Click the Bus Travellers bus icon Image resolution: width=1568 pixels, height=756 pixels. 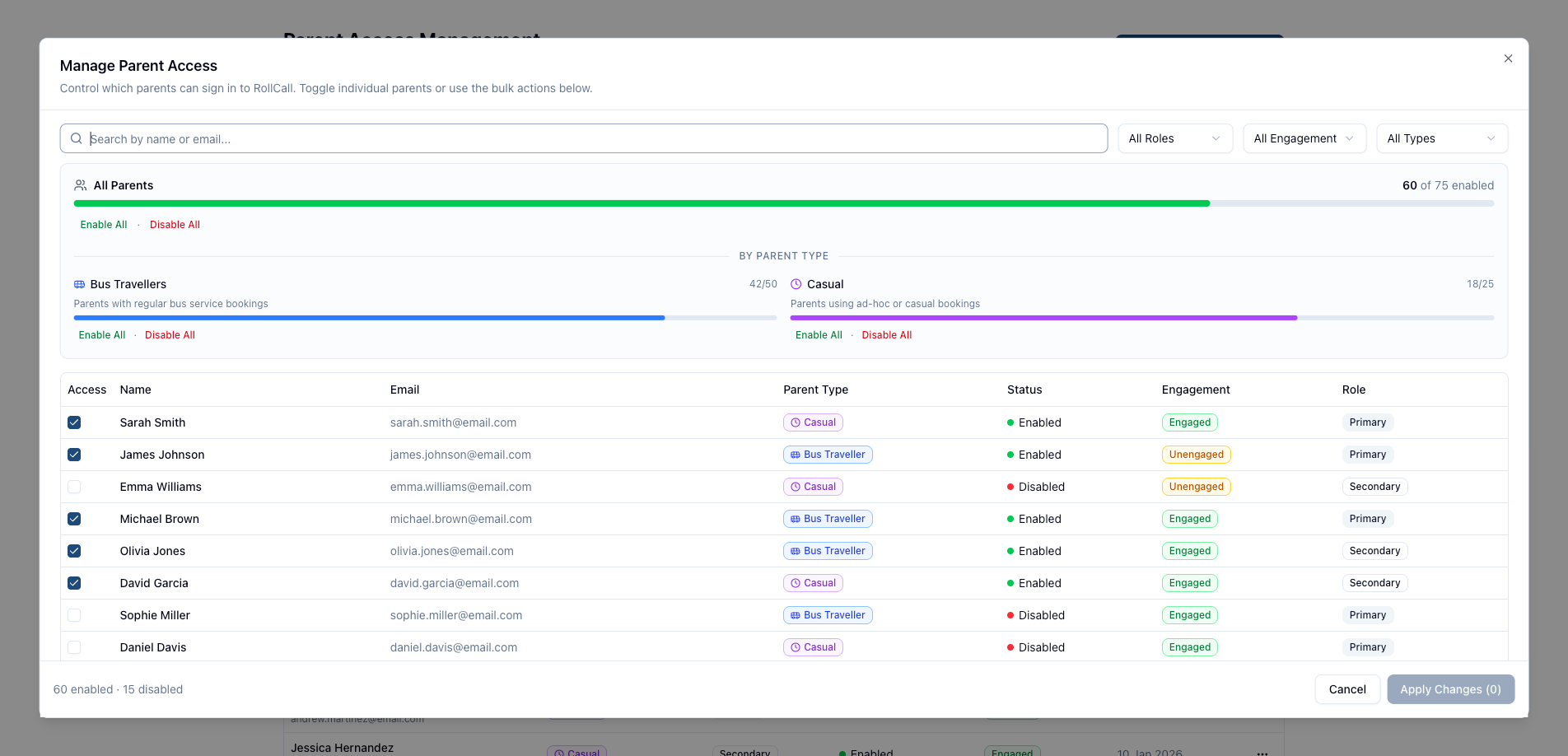(79, 284)
